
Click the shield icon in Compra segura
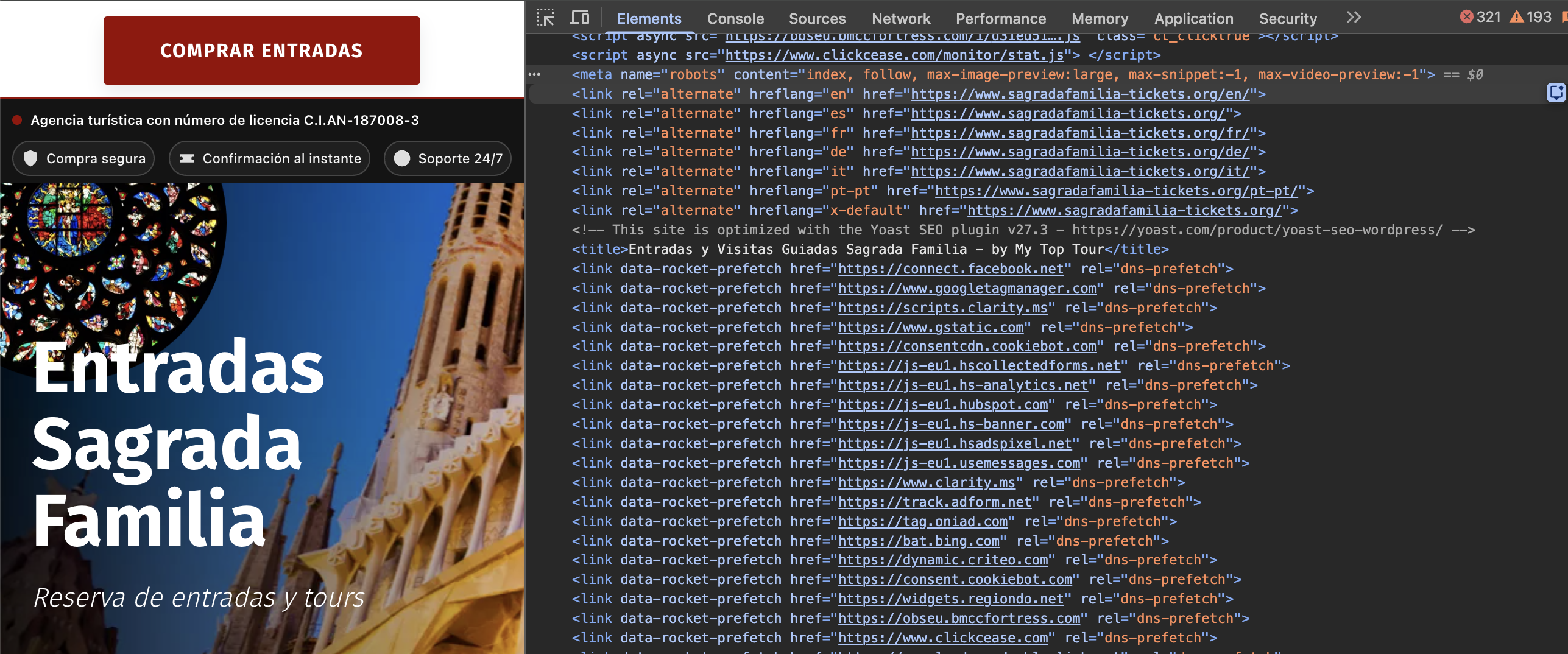point(30,158)
